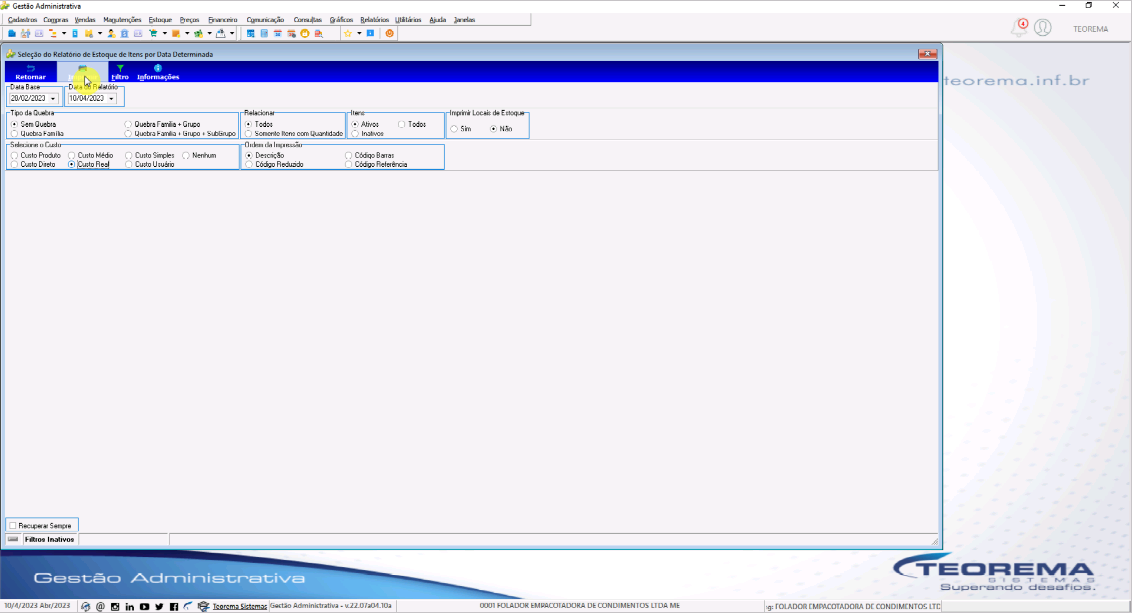The height and width of the screenshot is (615, 1132).
Task: Close the Seleção do Relatório de Estoque dialog
Action: 928,53
